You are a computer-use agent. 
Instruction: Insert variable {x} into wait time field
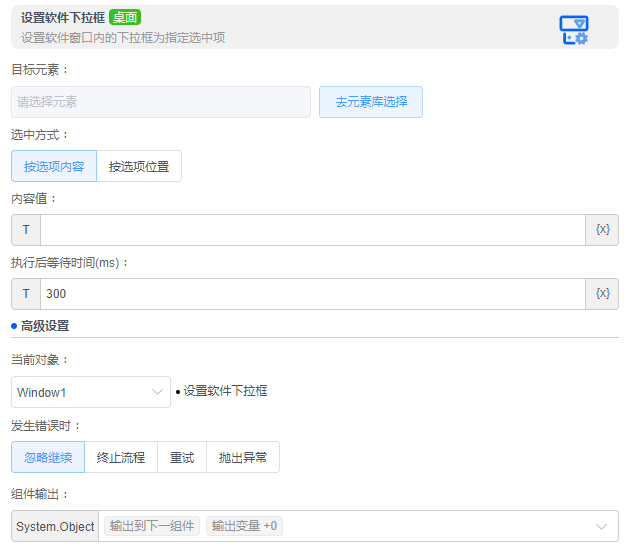tap(602, 294)
